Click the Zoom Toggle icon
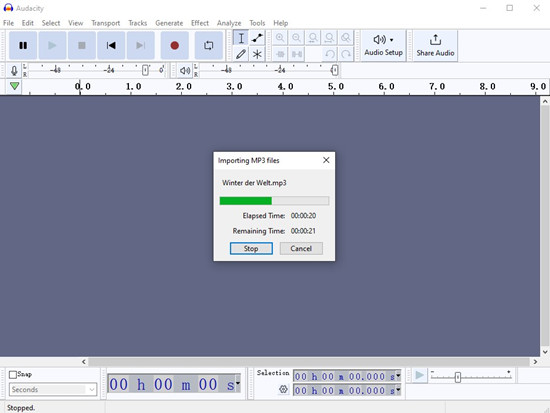550x413 pixels. click(x=346, y=38)
